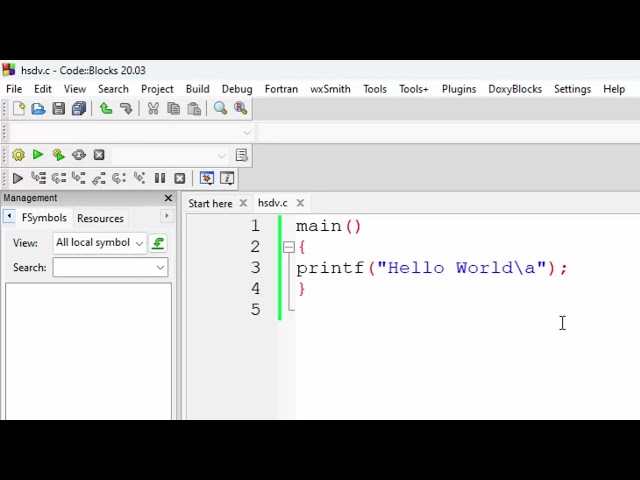Select the Resources management tab
The width and height of the screenshot is (640, 480).
click(x=100, y=218)
